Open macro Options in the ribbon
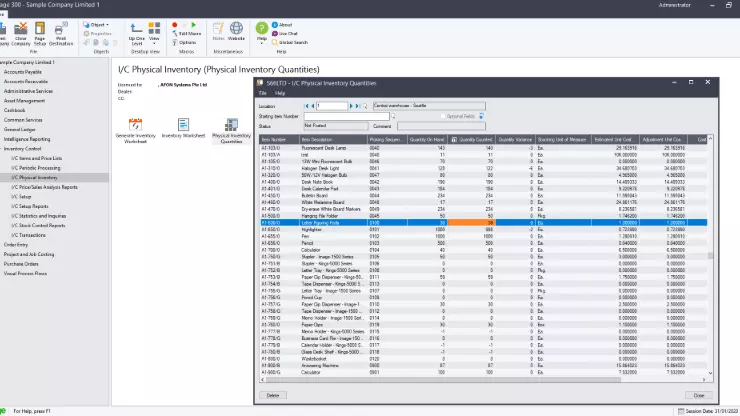This screenshot has height=416, width=740. pos(184,42)
